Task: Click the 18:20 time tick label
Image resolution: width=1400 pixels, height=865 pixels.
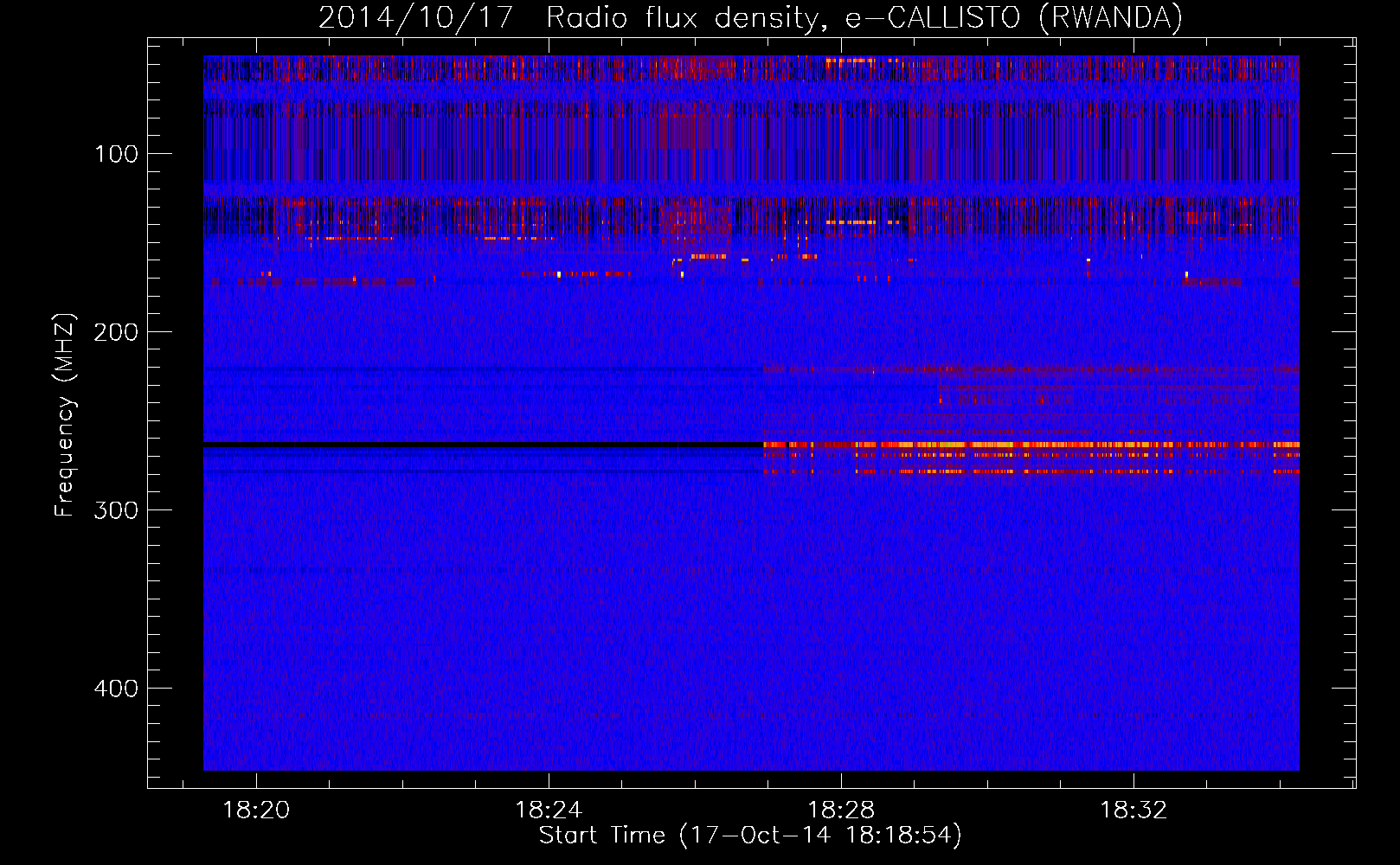Action: point(256,810)
